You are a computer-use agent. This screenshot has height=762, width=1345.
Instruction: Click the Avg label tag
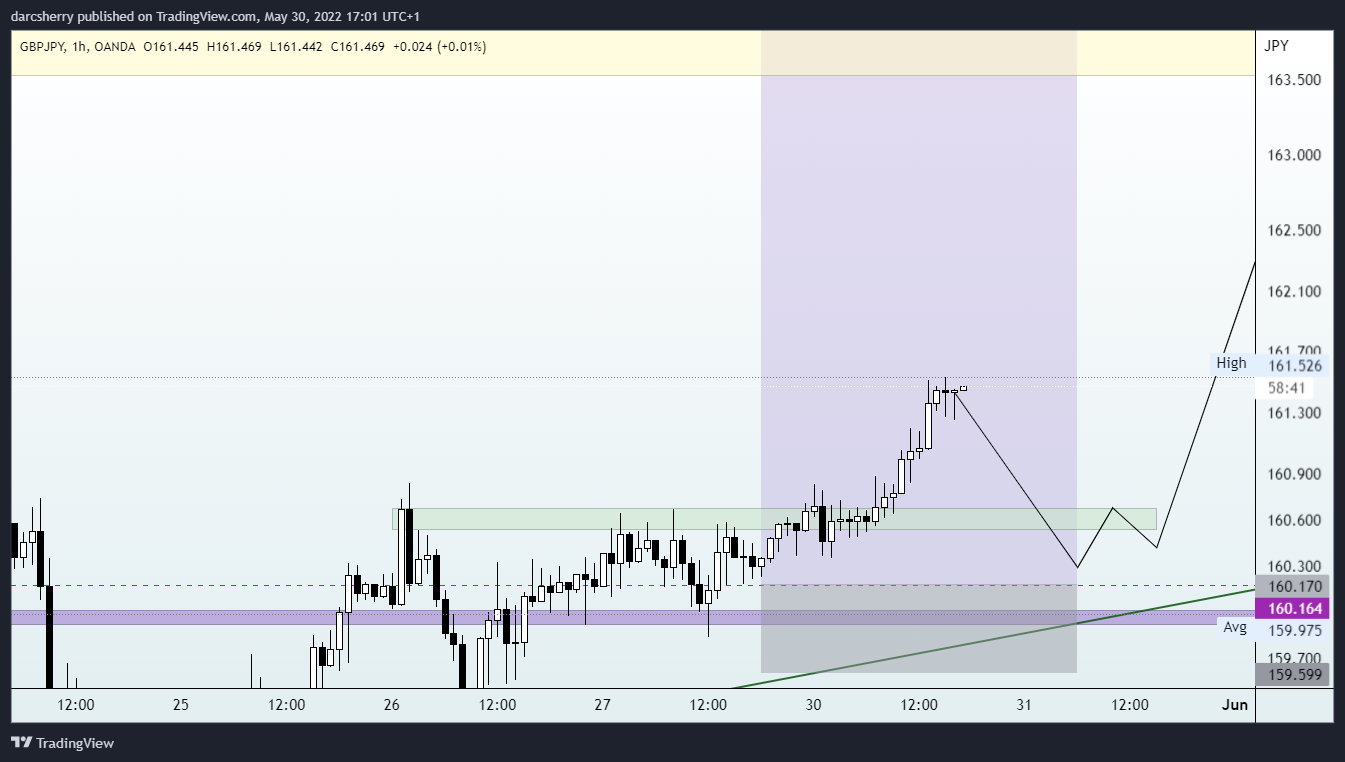[x=1235, y=627]
